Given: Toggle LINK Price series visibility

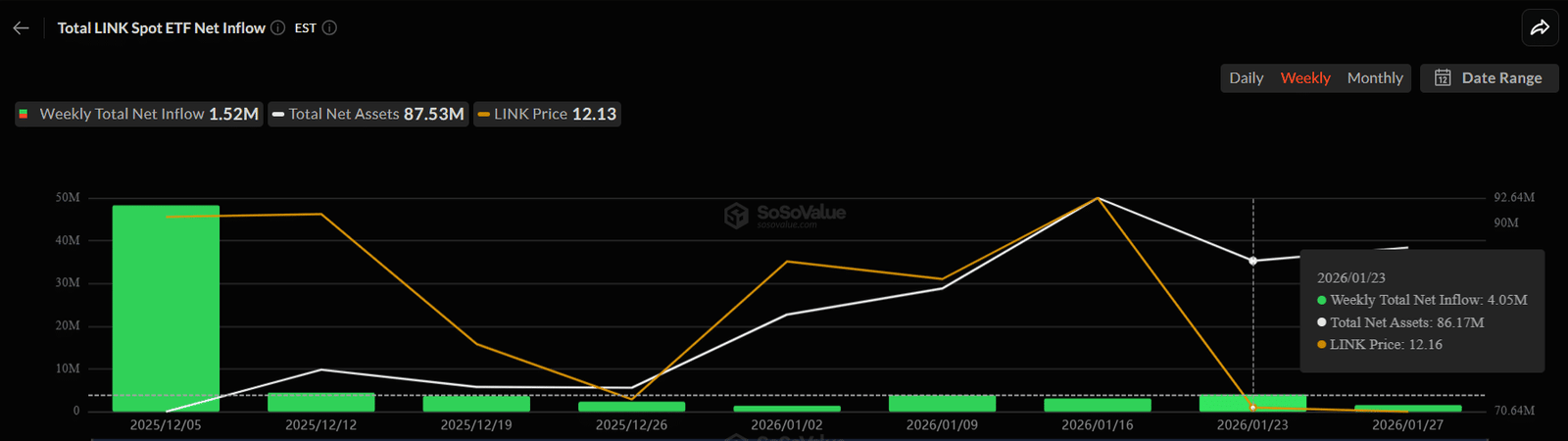Looking at the screenshot, I should tap(547, 115).
